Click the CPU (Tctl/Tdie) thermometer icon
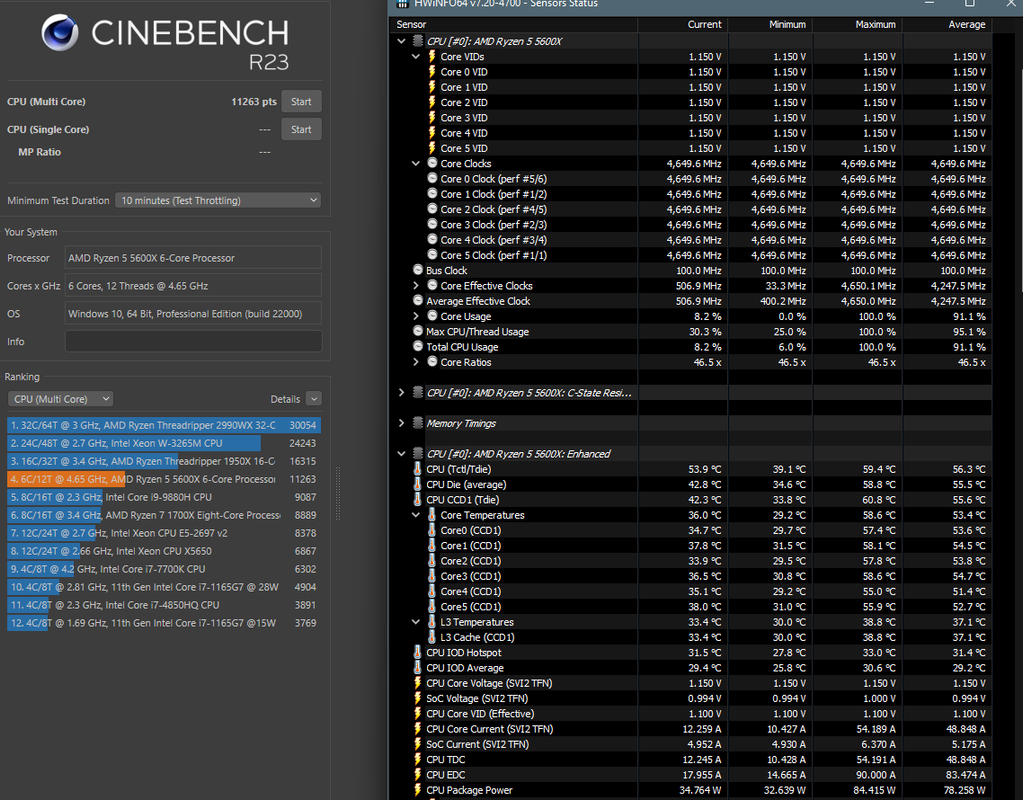This screenshot has height=800, width=1023. (x=418, y=469)
